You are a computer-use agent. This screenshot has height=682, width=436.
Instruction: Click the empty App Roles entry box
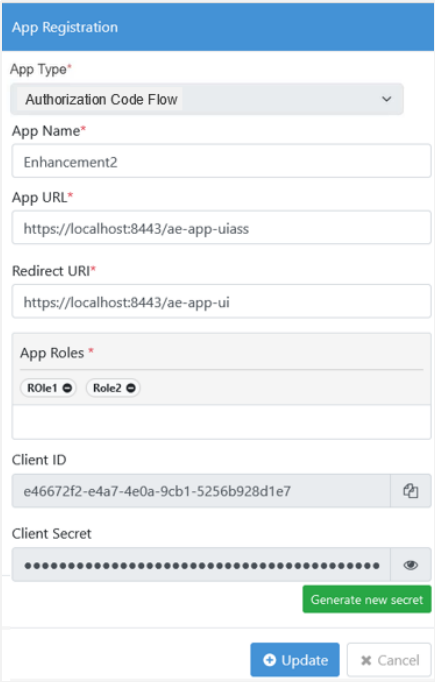point(221,422)
